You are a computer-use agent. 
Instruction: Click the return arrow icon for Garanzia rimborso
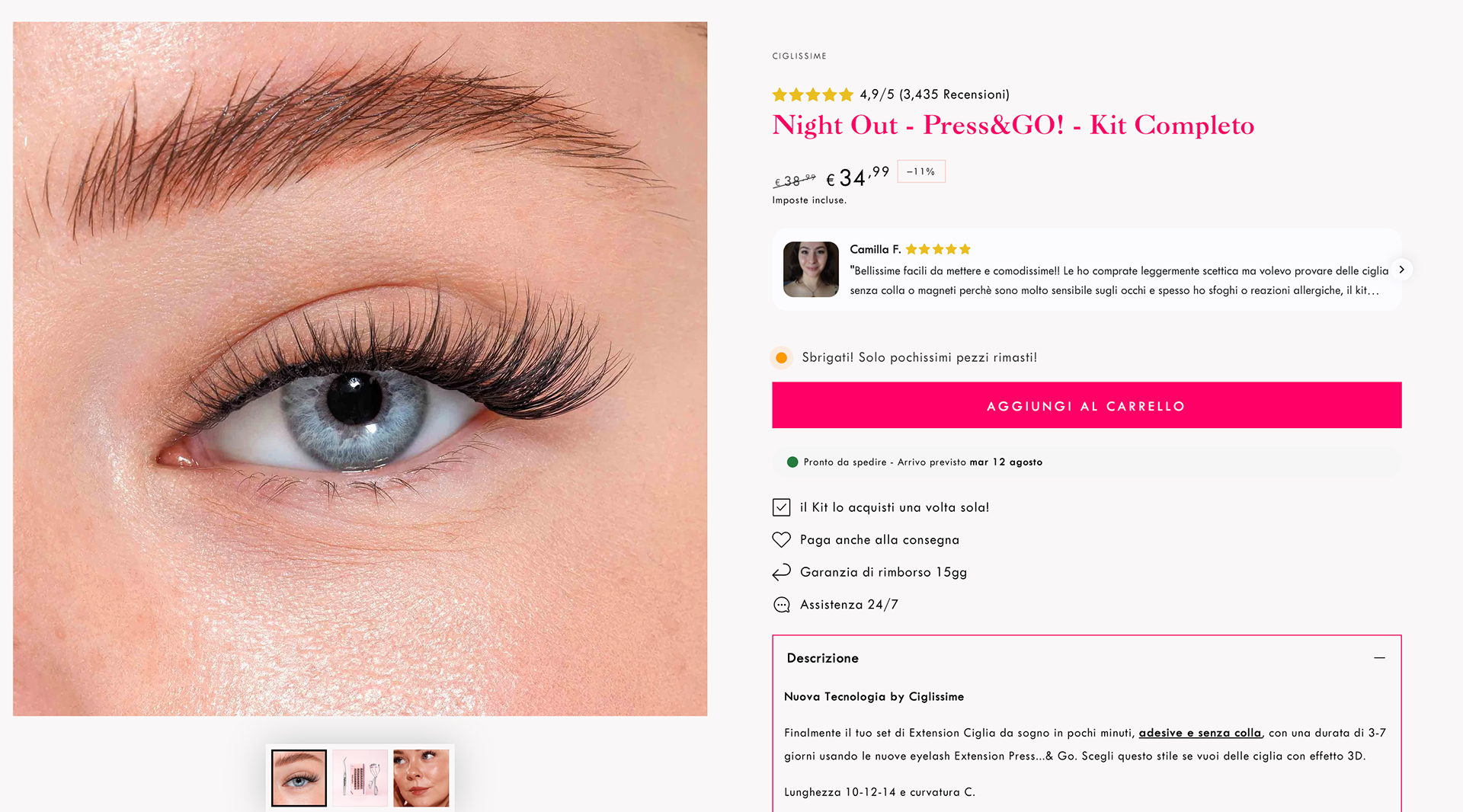(x=781, y=572)
